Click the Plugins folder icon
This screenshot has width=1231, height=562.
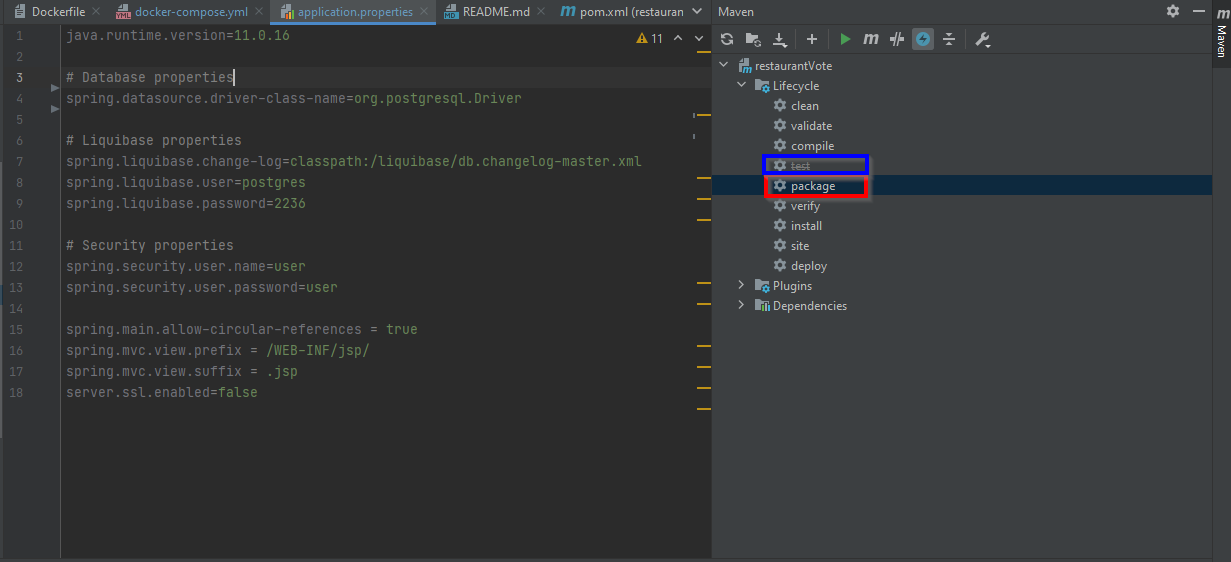point(762,286)
